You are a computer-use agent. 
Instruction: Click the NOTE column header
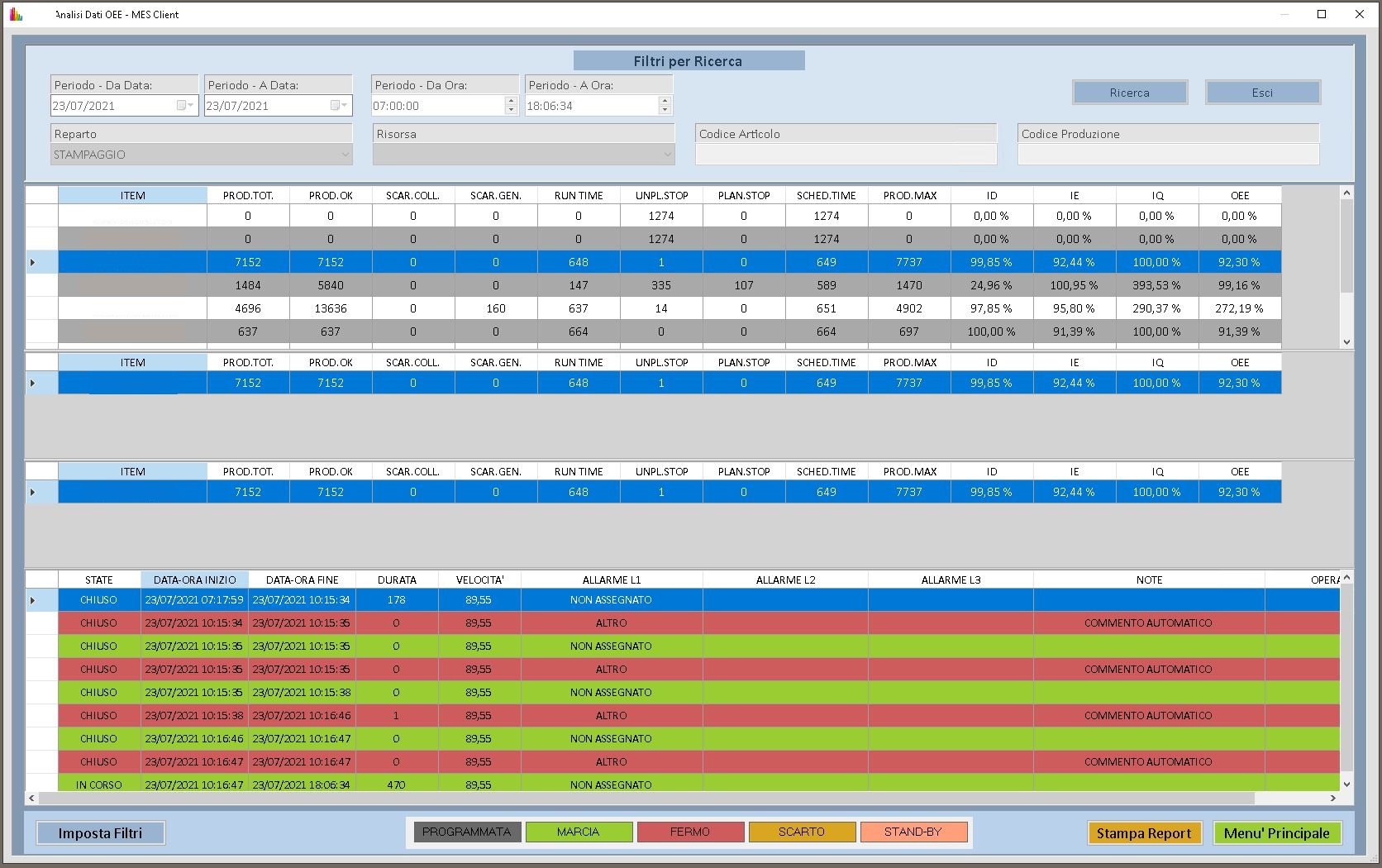point(1149,580)
